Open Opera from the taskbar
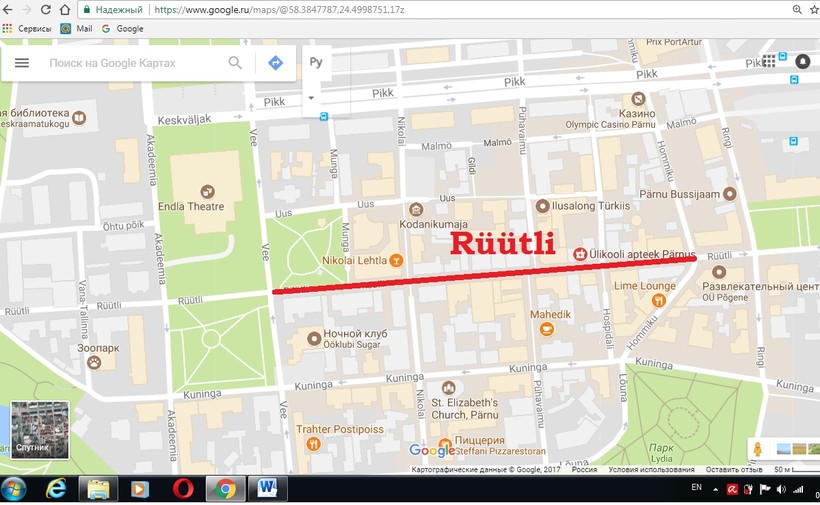This screenshot has height=505, width=820. click(182, 488)
